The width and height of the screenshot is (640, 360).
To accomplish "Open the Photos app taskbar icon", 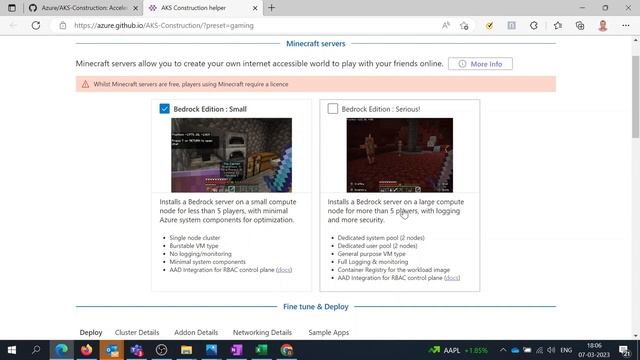I will coord(211,350).
